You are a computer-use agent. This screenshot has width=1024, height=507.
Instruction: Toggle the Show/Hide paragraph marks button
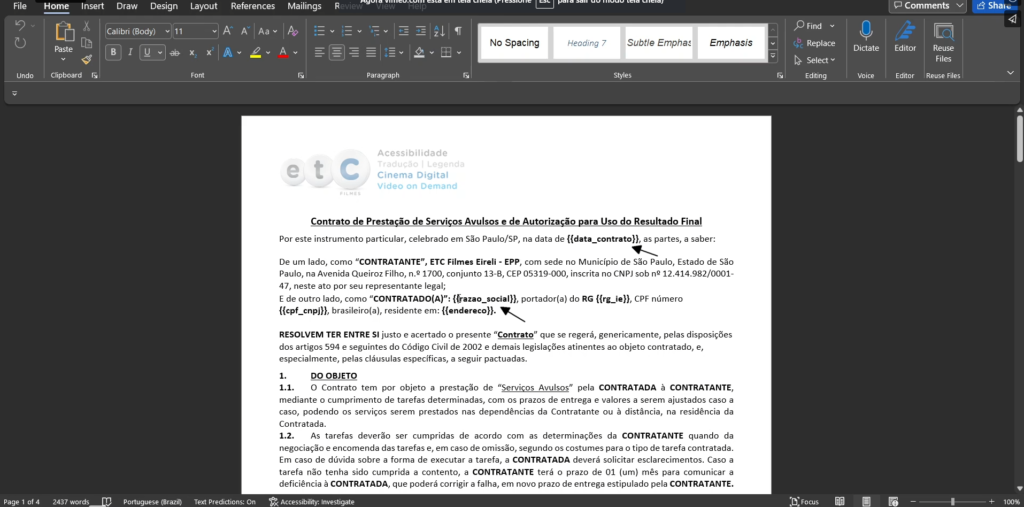coord(458,31)
